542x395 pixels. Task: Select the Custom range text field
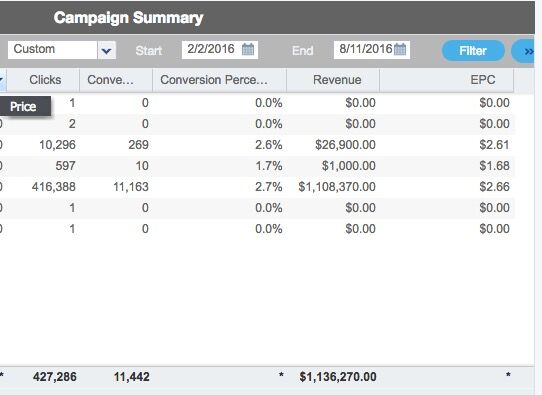[53, 50]
